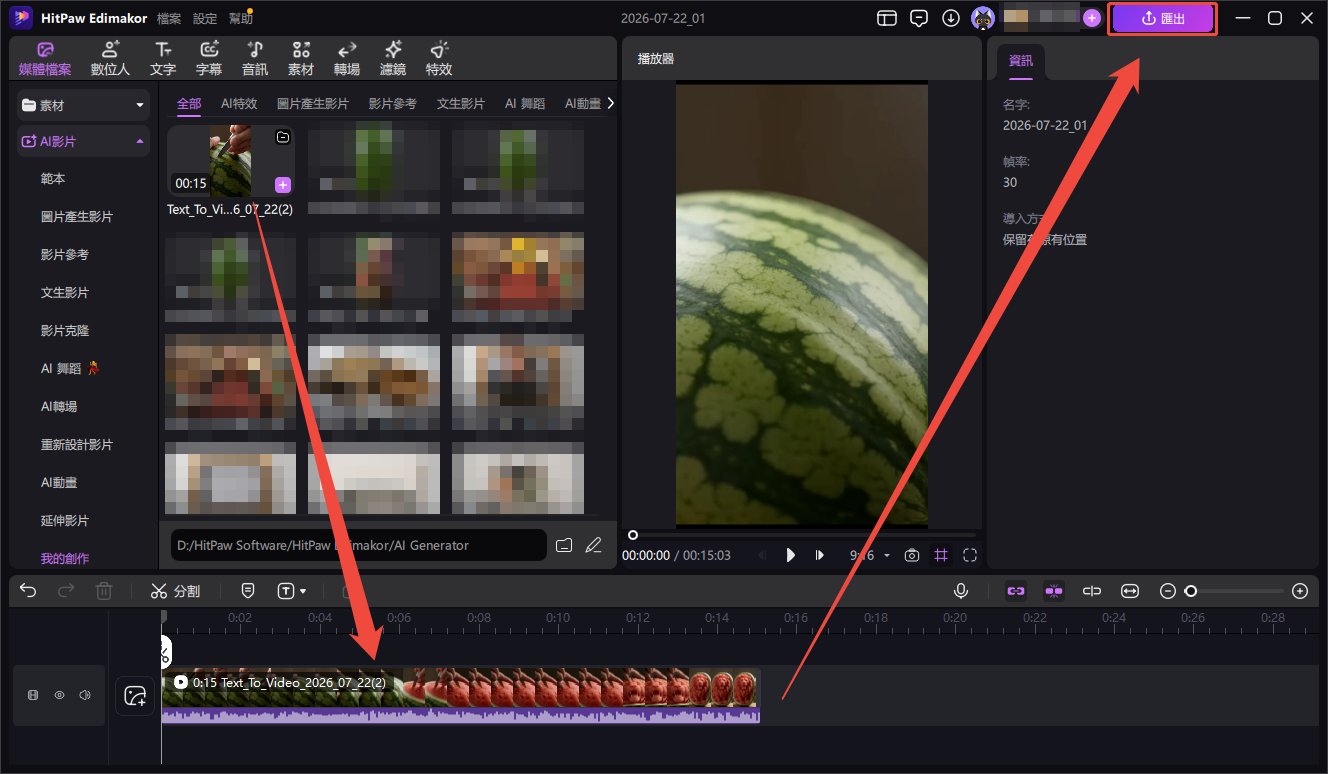Viewport: 1328px width, 774px height.
Task: Click zoom-in plus on timeline
Action: 1300,591
